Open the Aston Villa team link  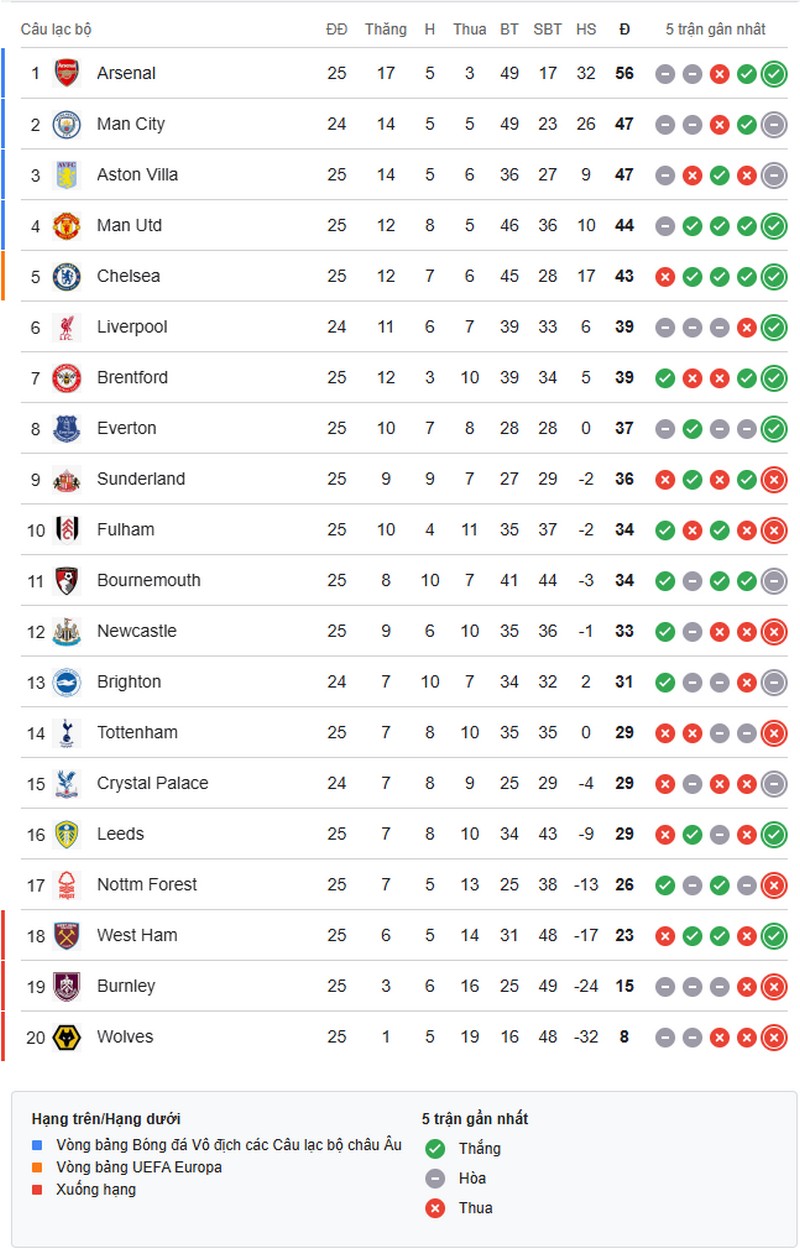click(137, 175)
